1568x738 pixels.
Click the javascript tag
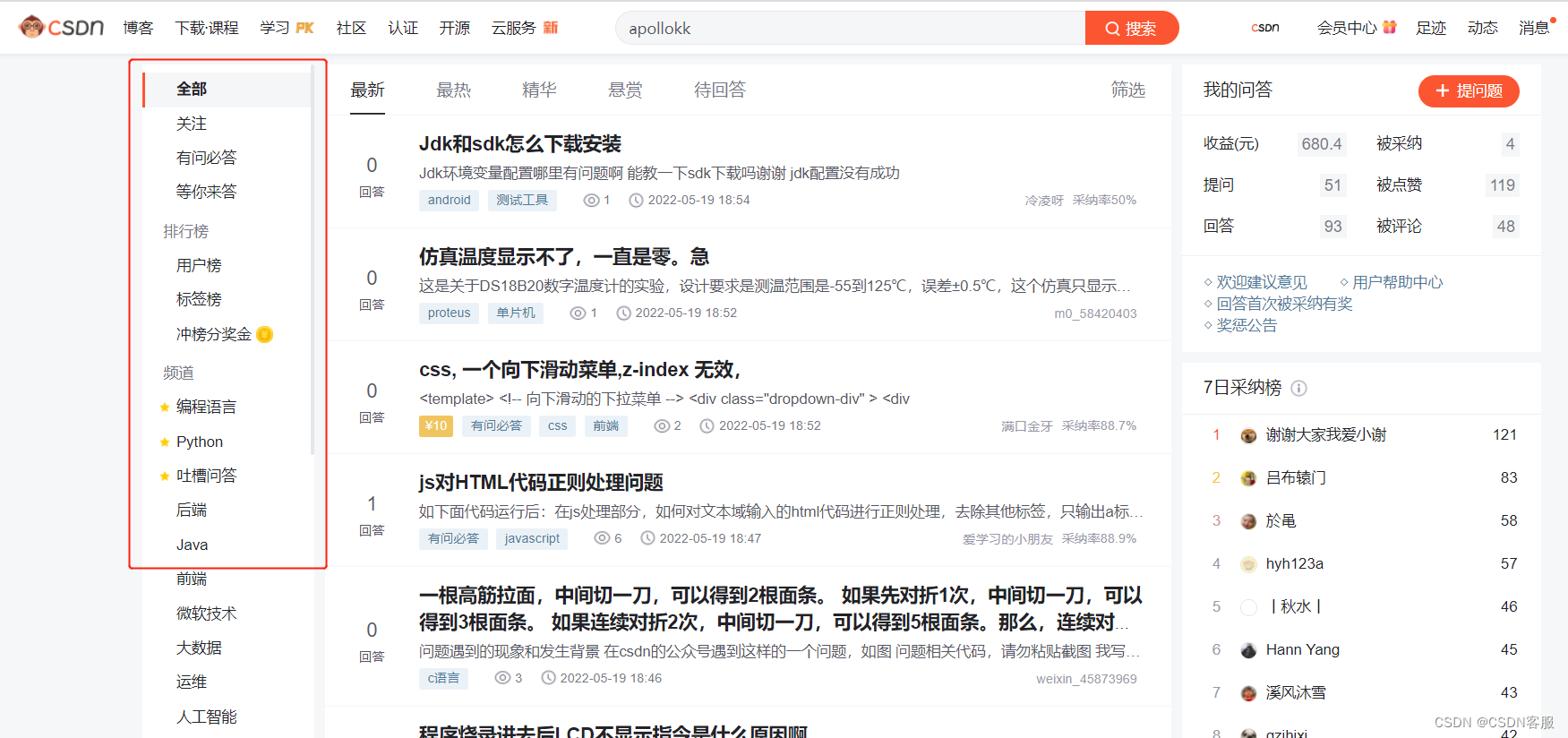(x=532, y=538)
